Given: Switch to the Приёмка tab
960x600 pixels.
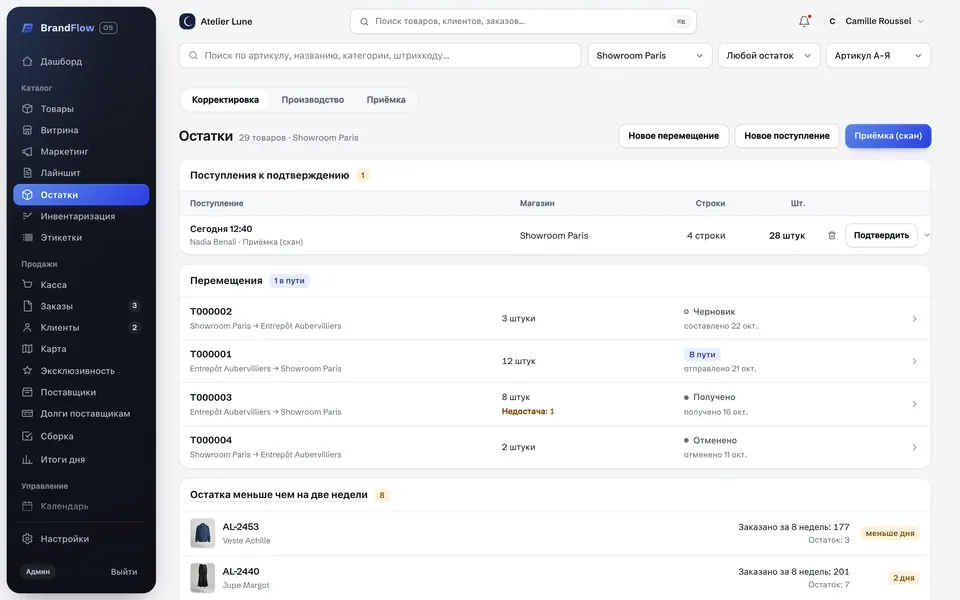Looking at the screenshot, I should 386,100.
